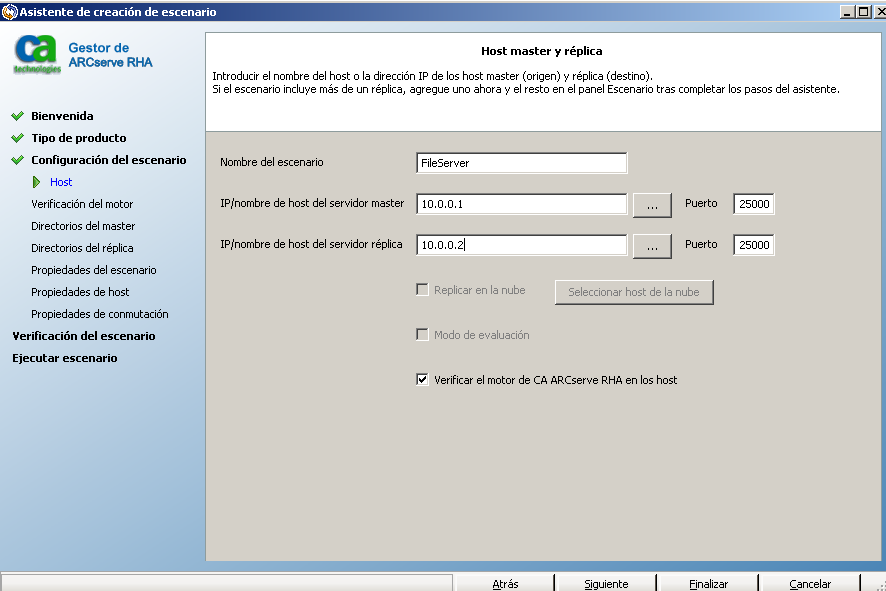886x591 pixels.
Task: Select the Host step link
Action: [x=61, y=182]
